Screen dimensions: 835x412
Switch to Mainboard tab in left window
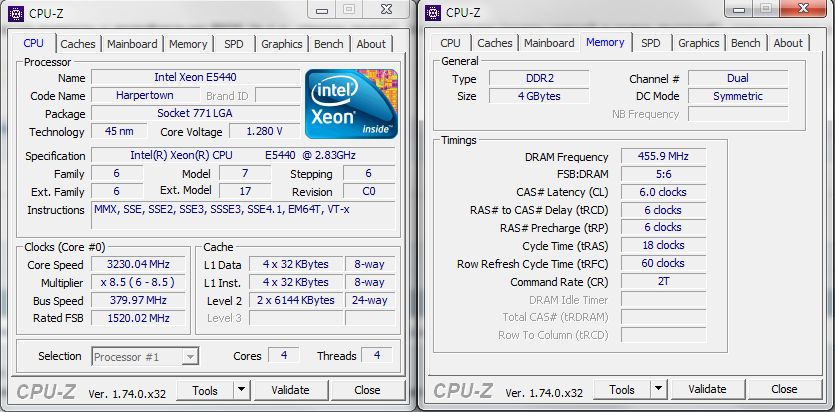point(132,44)
